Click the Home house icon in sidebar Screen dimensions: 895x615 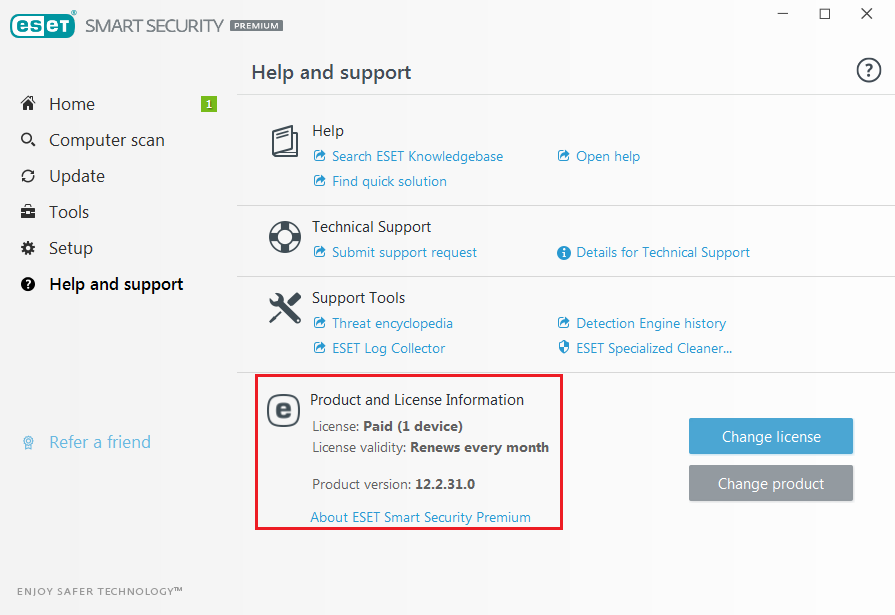click(x=28, y=103)
